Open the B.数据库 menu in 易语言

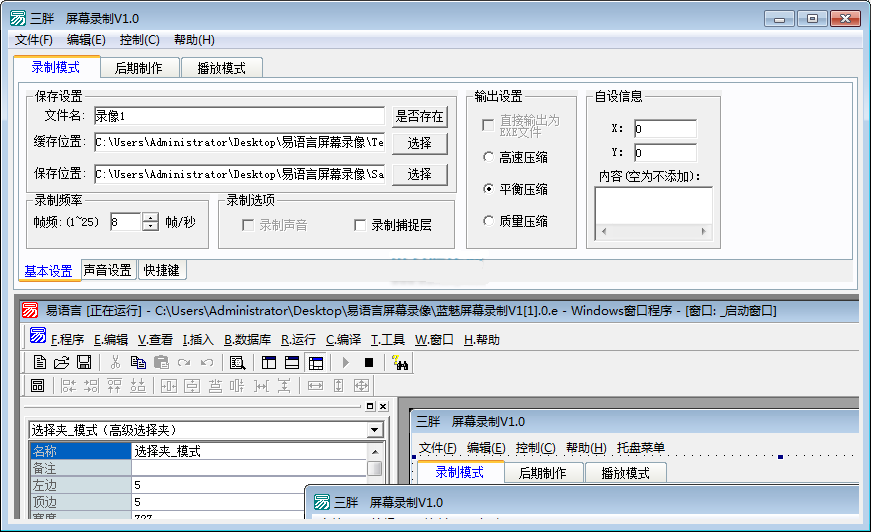tap(248, 339)
